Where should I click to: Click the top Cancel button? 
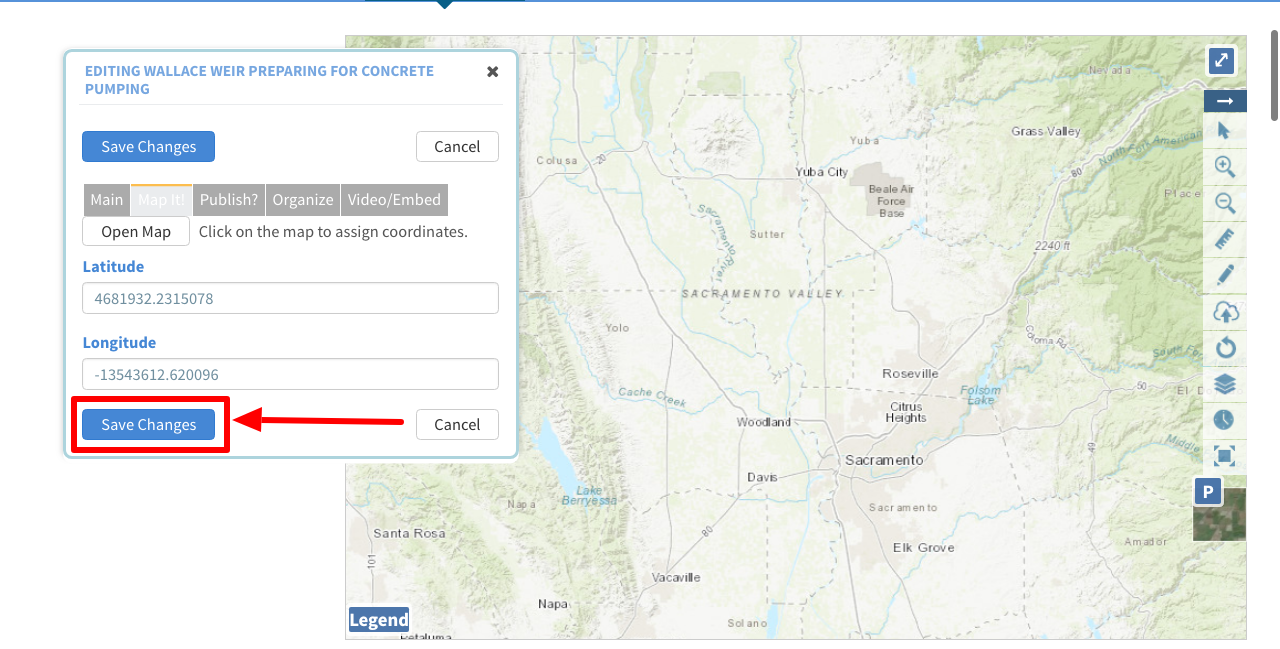pos(457,147)
